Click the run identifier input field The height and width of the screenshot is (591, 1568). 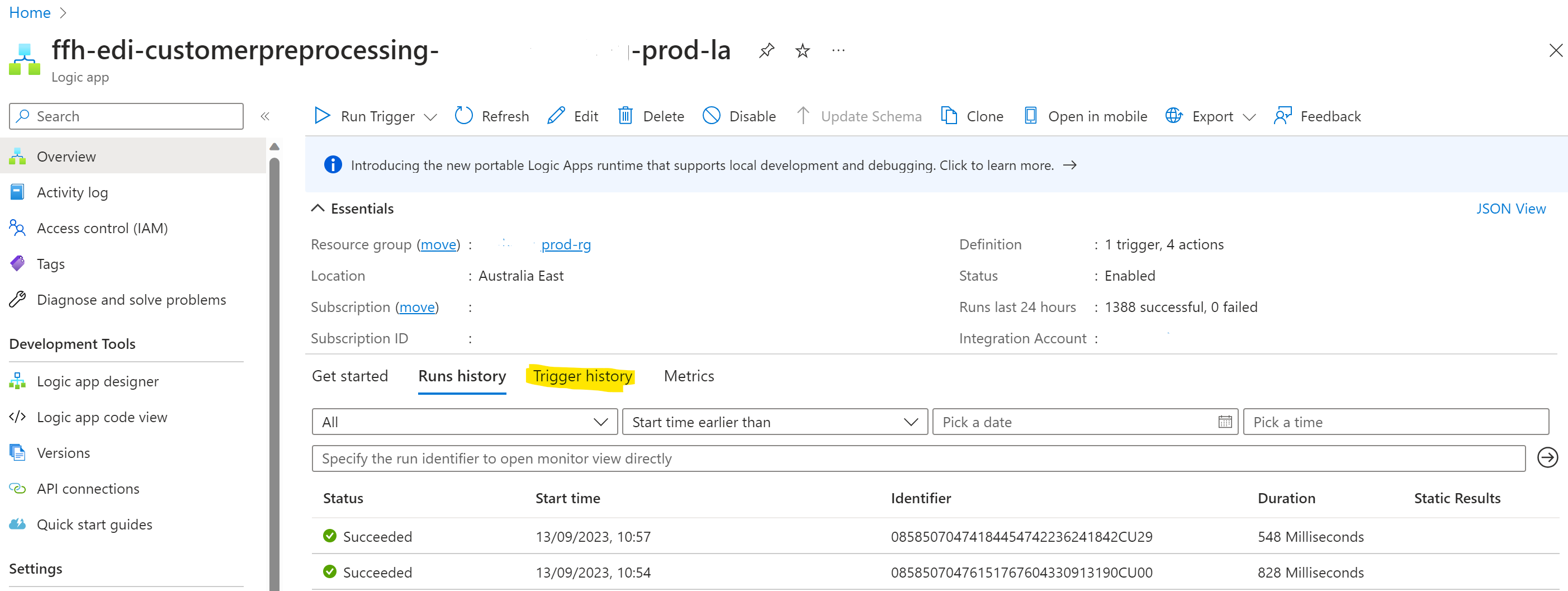pos(918,458)
